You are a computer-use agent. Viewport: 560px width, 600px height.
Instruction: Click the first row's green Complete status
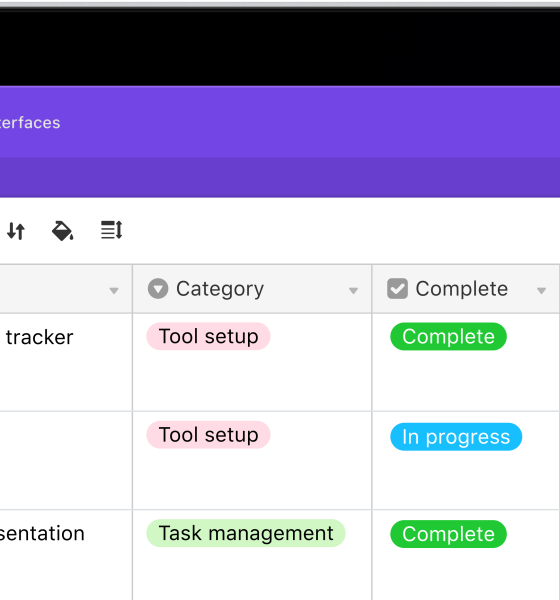click(x=448, y=336)
